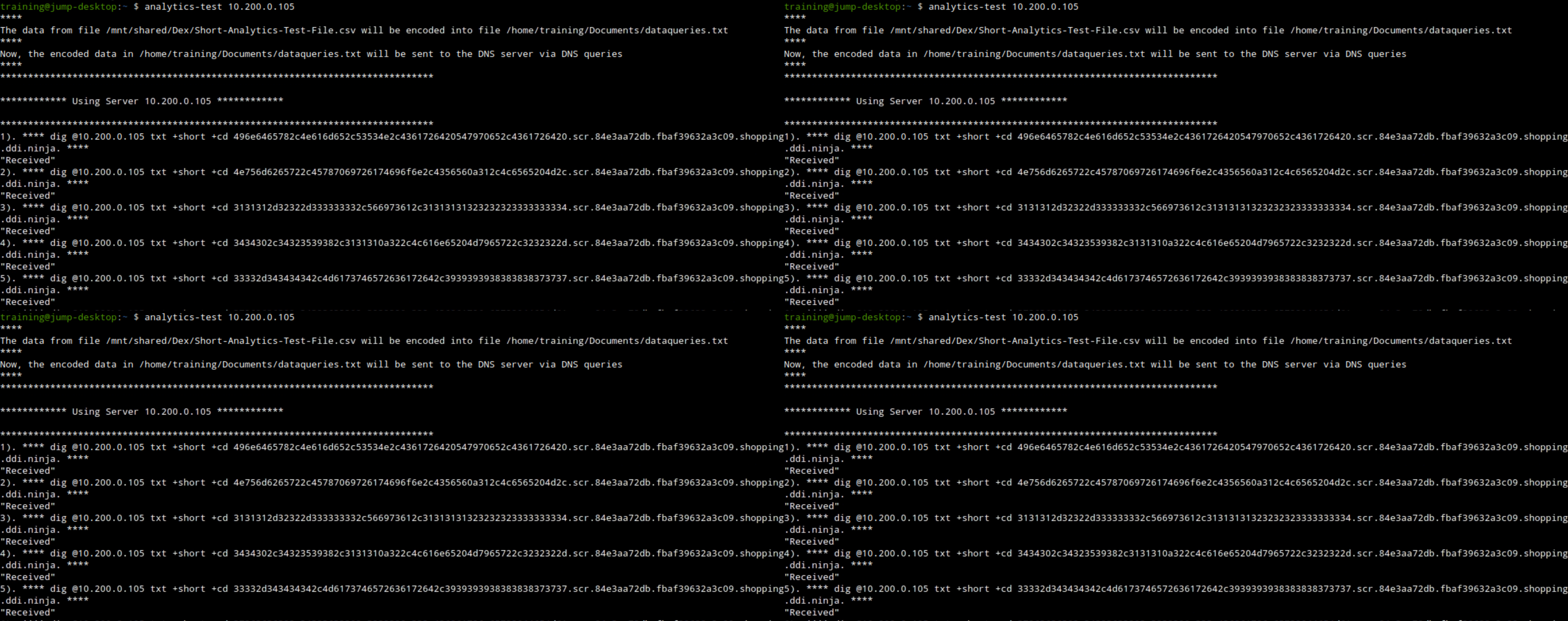
Task: Click first "Received" response in top-right pane
Action: click(811, 160)
